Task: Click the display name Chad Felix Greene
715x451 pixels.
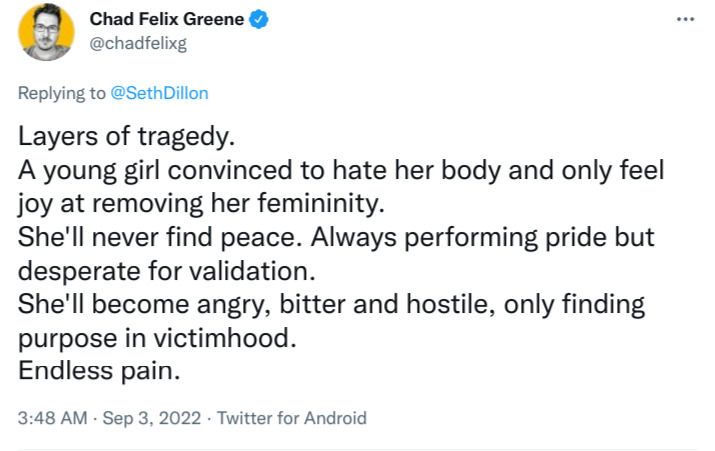Action: click(166, 19)
